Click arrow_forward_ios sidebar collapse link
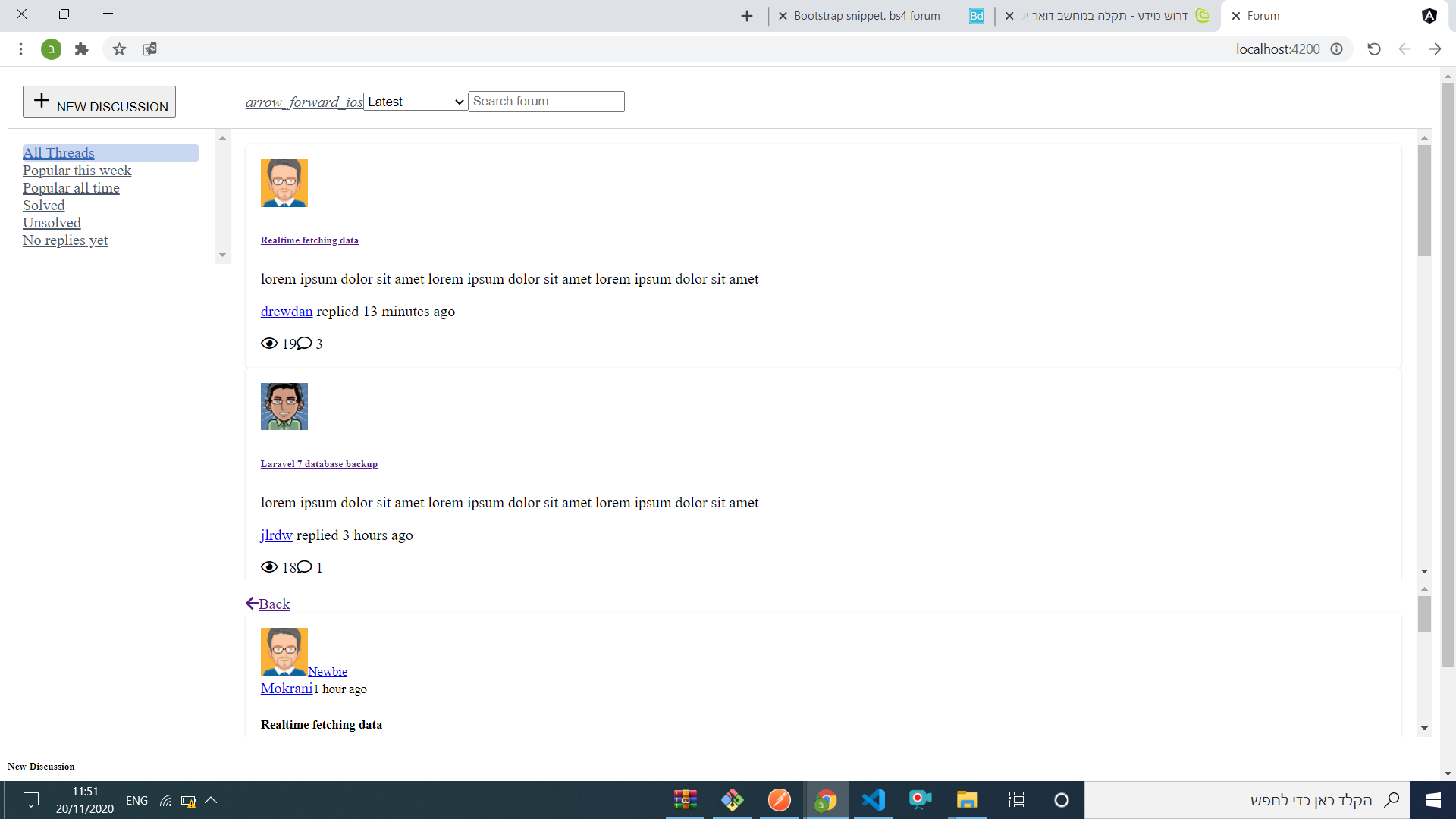 click(303, 102)
